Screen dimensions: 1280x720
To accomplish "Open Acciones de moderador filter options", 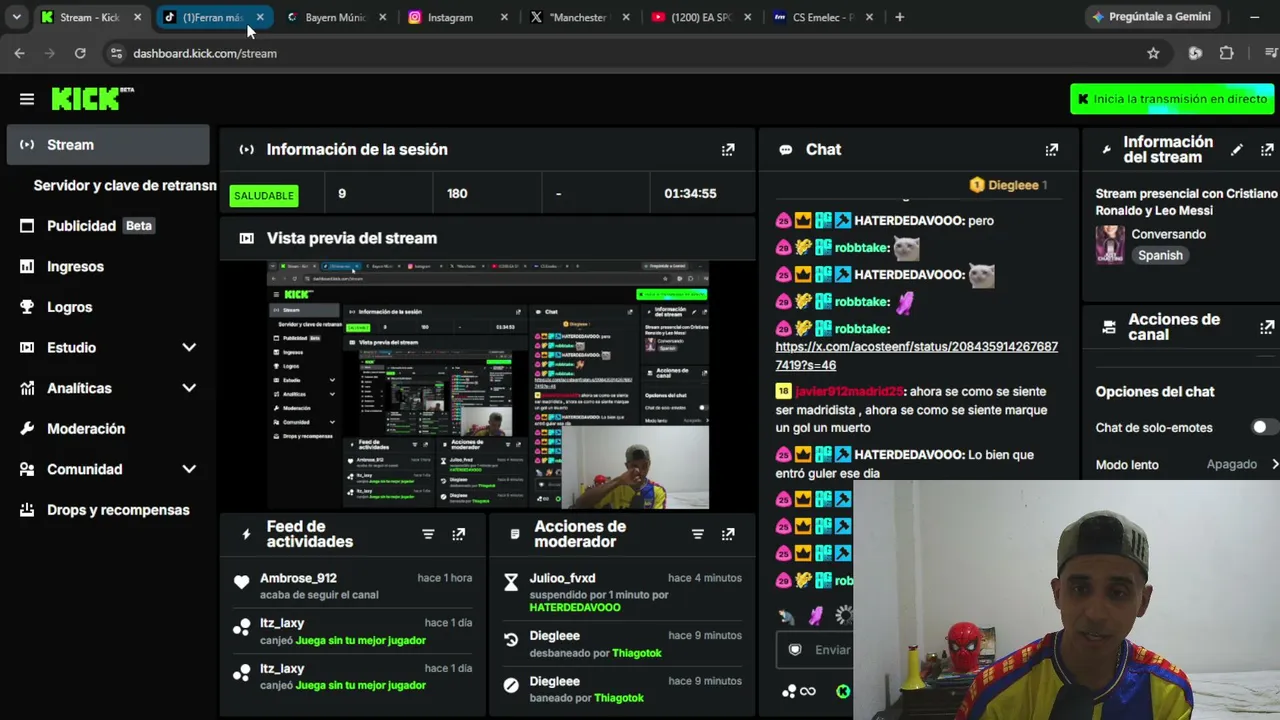I will pos(698,534).
